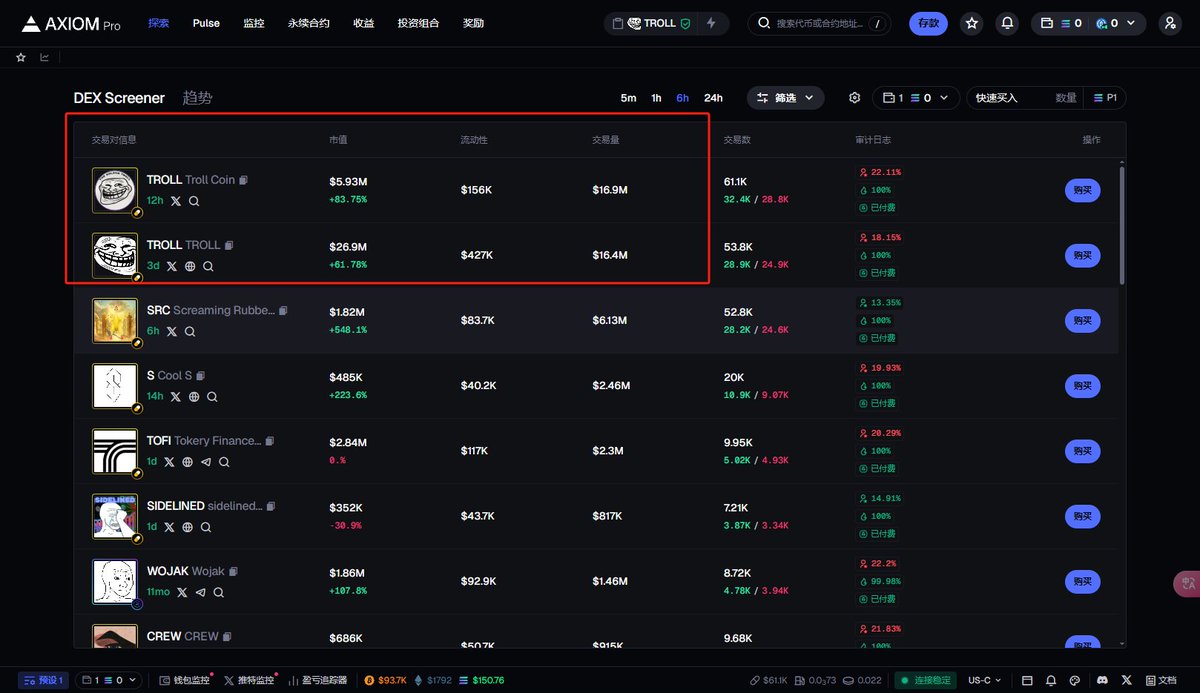The height and width of the screenshot is (693, 1200).
Task: Sort by 交易量 column header
Action: pyautogui.click(x=606, y=140)
